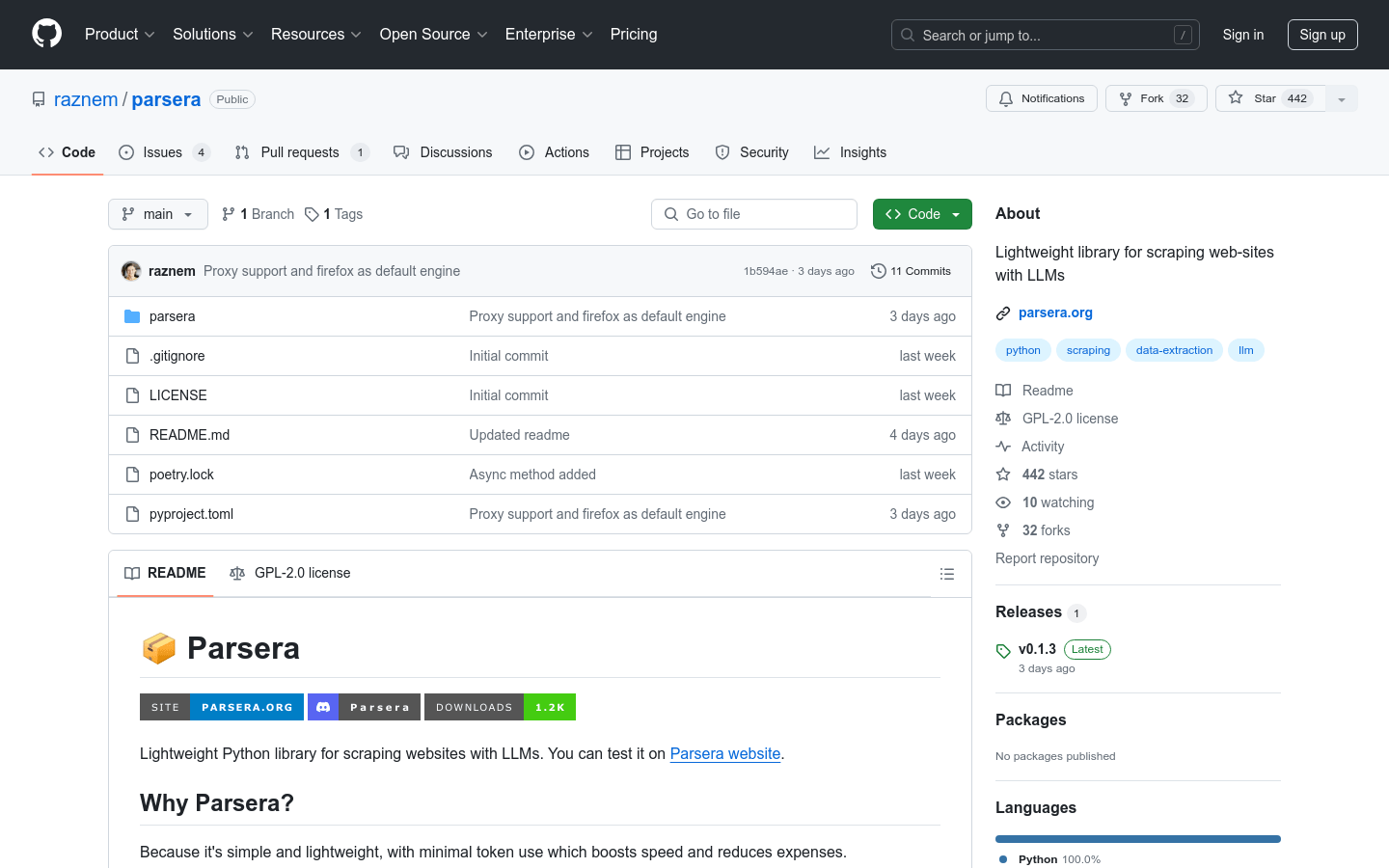
Task: Click the Sign up button
Action: coord(1322,35)
